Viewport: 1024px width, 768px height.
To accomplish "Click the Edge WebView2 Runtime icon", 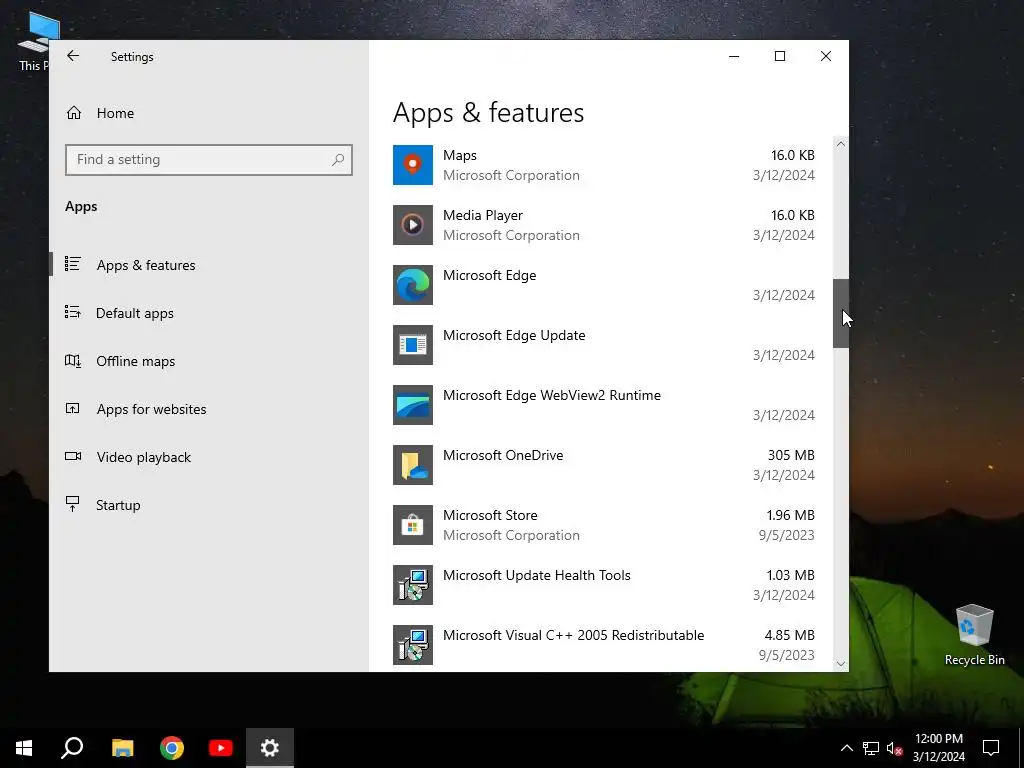I will [413, 406].
